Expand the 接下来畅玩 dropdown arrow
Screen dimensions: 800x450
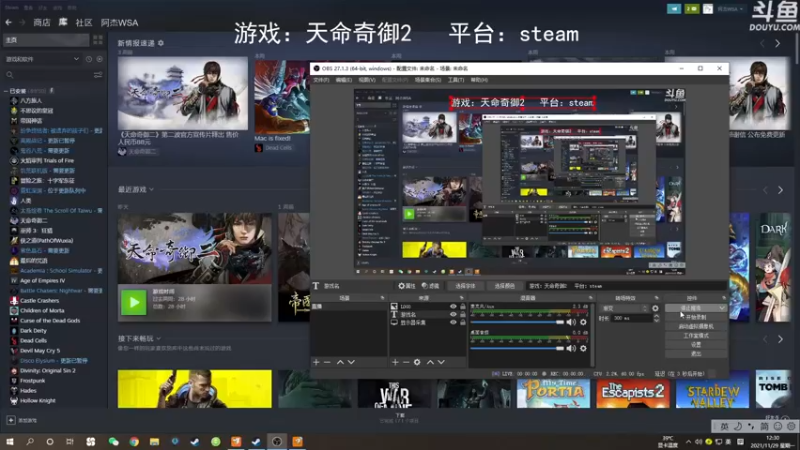(x=159, y=338)
